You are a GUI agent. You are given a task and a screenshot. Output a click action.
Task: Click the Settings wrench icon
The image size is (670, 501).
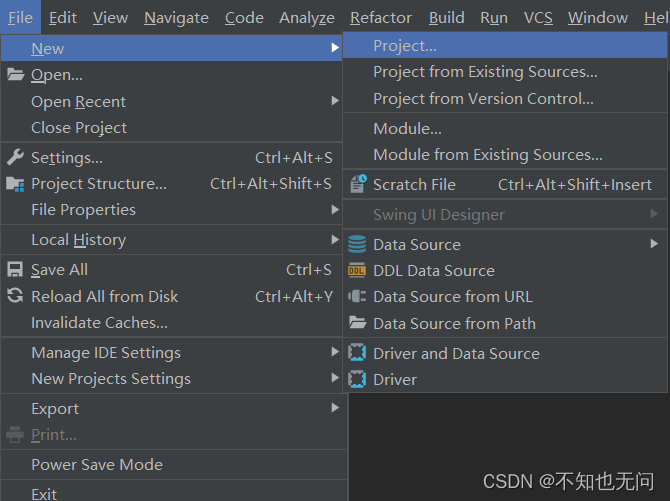click(15, 158)
